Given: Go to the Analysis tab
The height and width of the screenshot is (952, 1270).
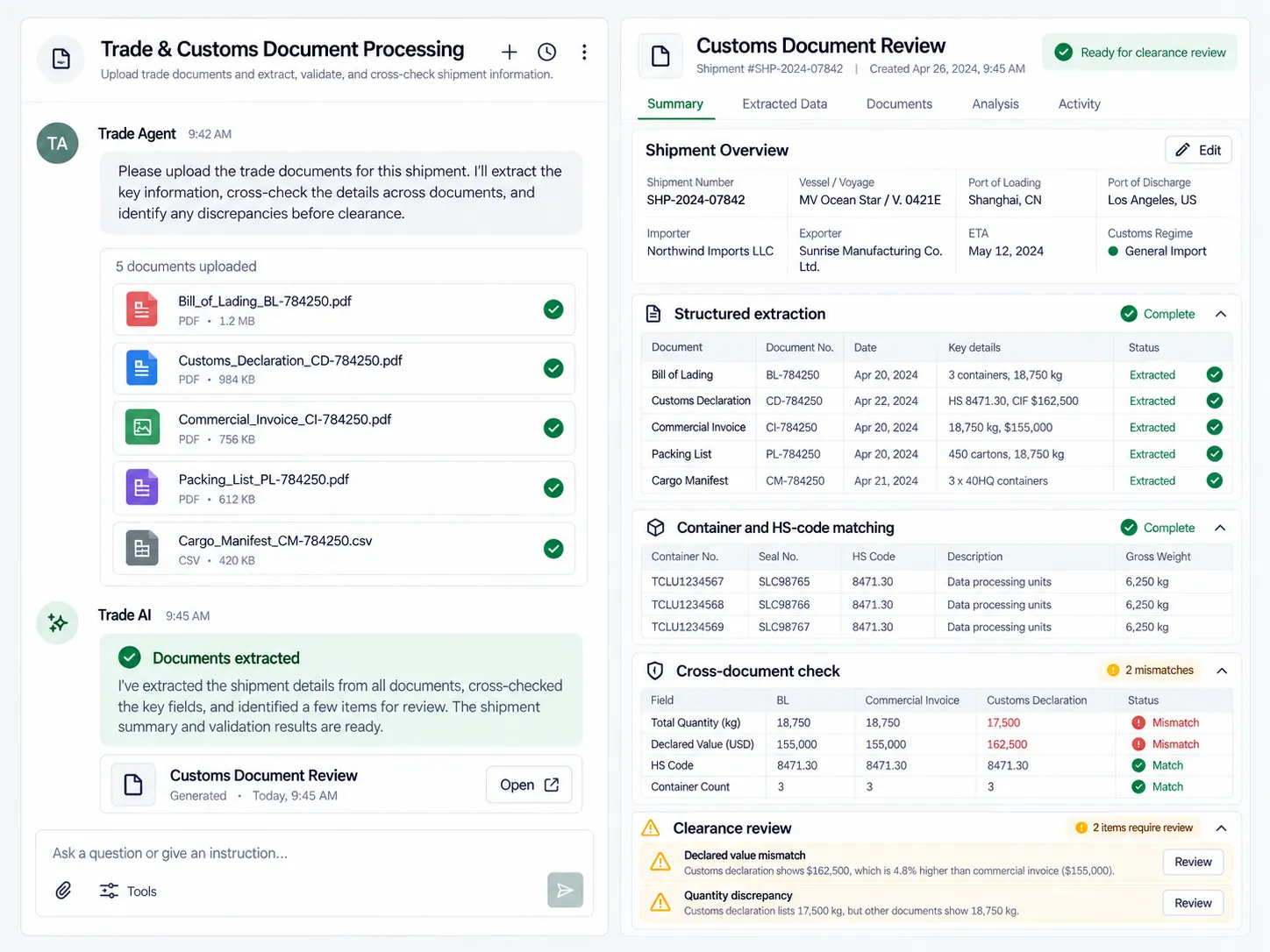Looking at the screenshot, I should click(995, 103).
